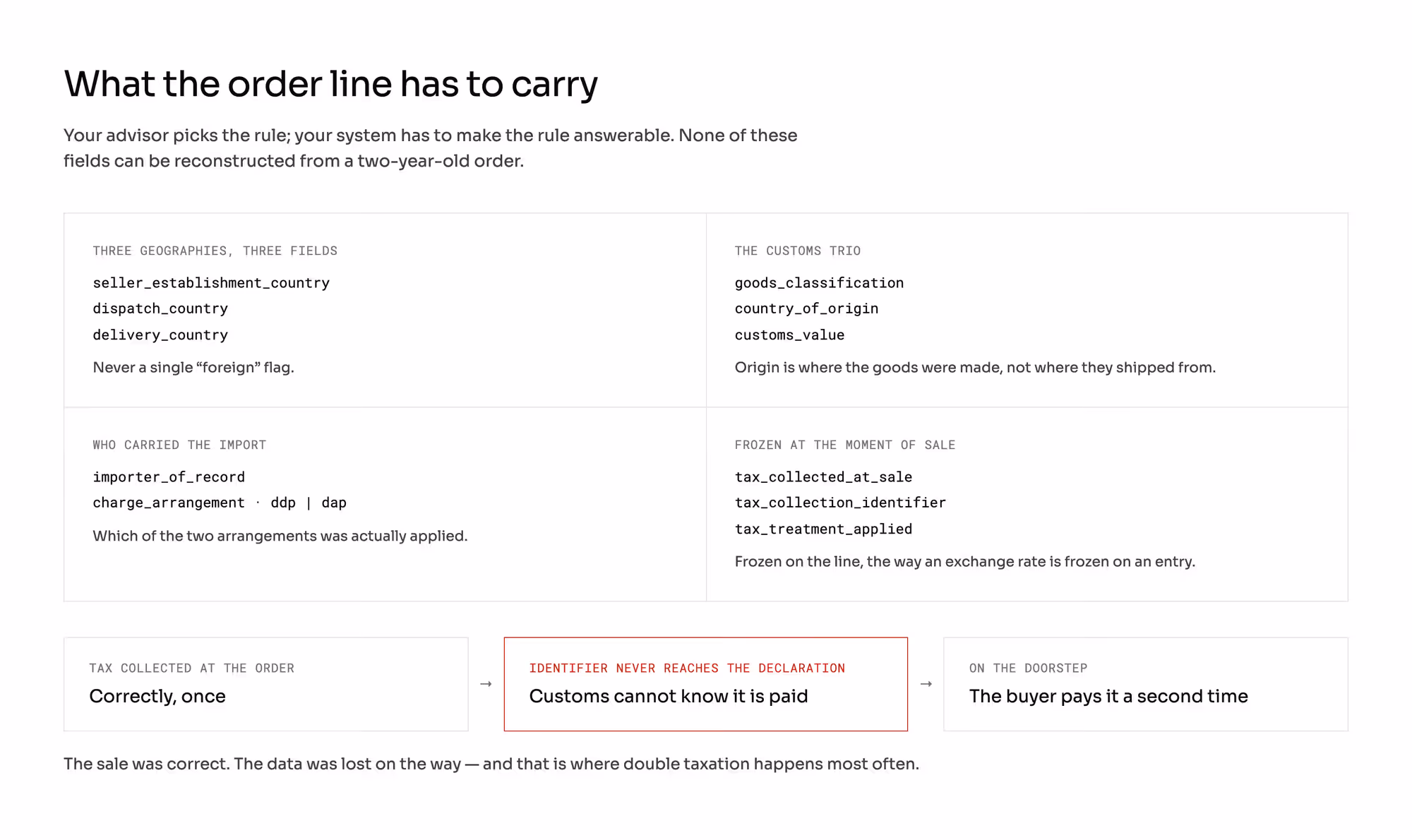Click the tax_treatment_applied field name
The height and width of the screenshot is (840, 1412).
[x=823, y=529]
